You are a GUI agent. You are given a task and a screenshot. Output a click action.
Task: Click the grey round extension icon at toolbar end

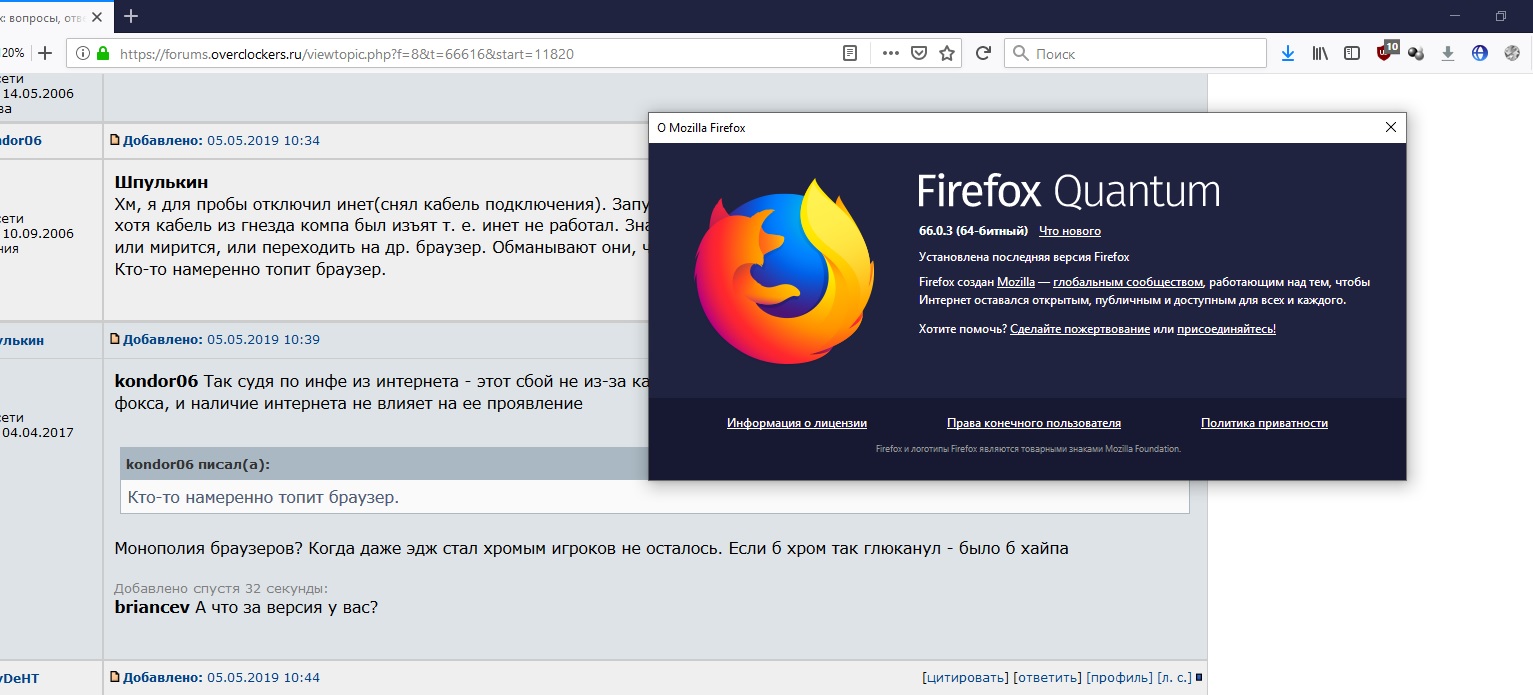pos(1512,53)
